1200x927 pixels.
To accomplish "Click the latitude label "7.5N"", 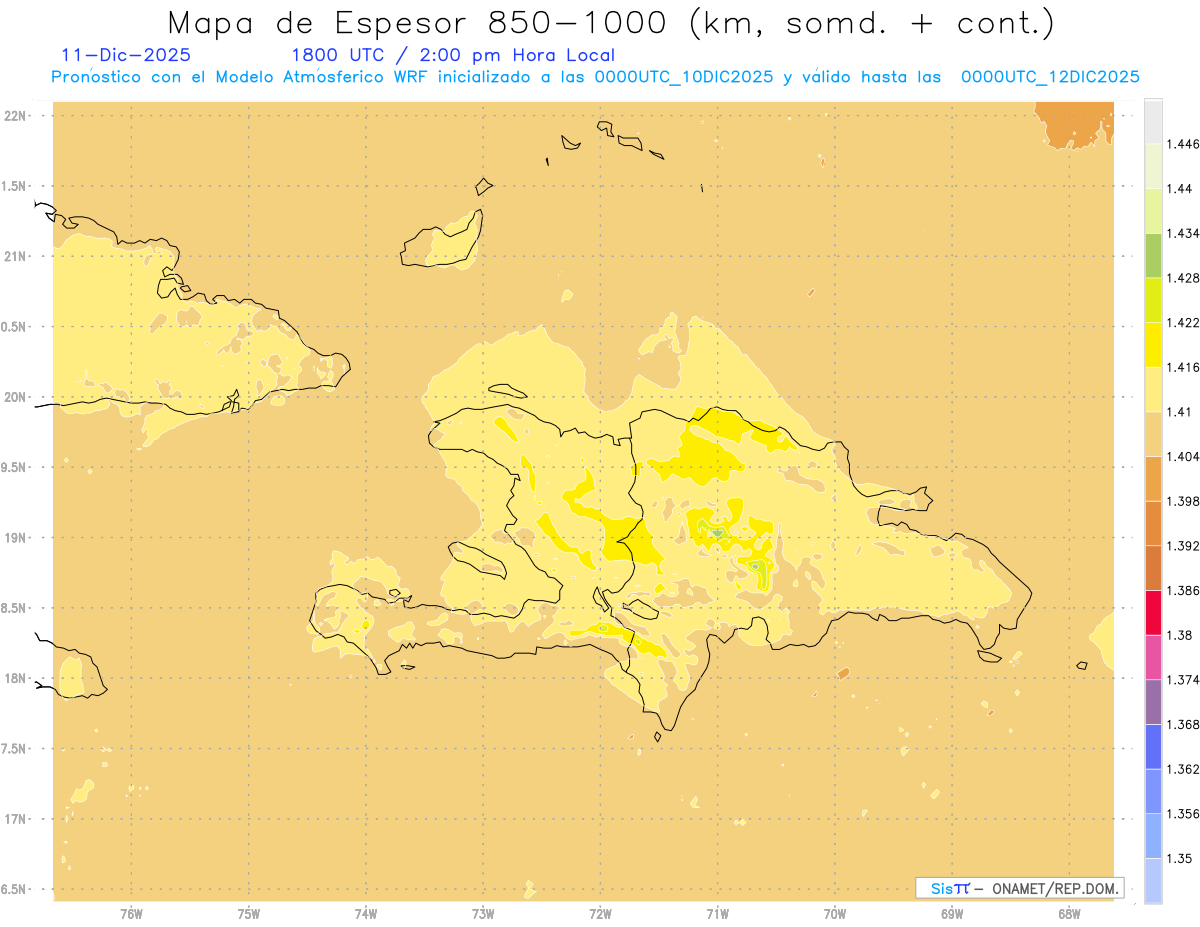I will point(15,749).
